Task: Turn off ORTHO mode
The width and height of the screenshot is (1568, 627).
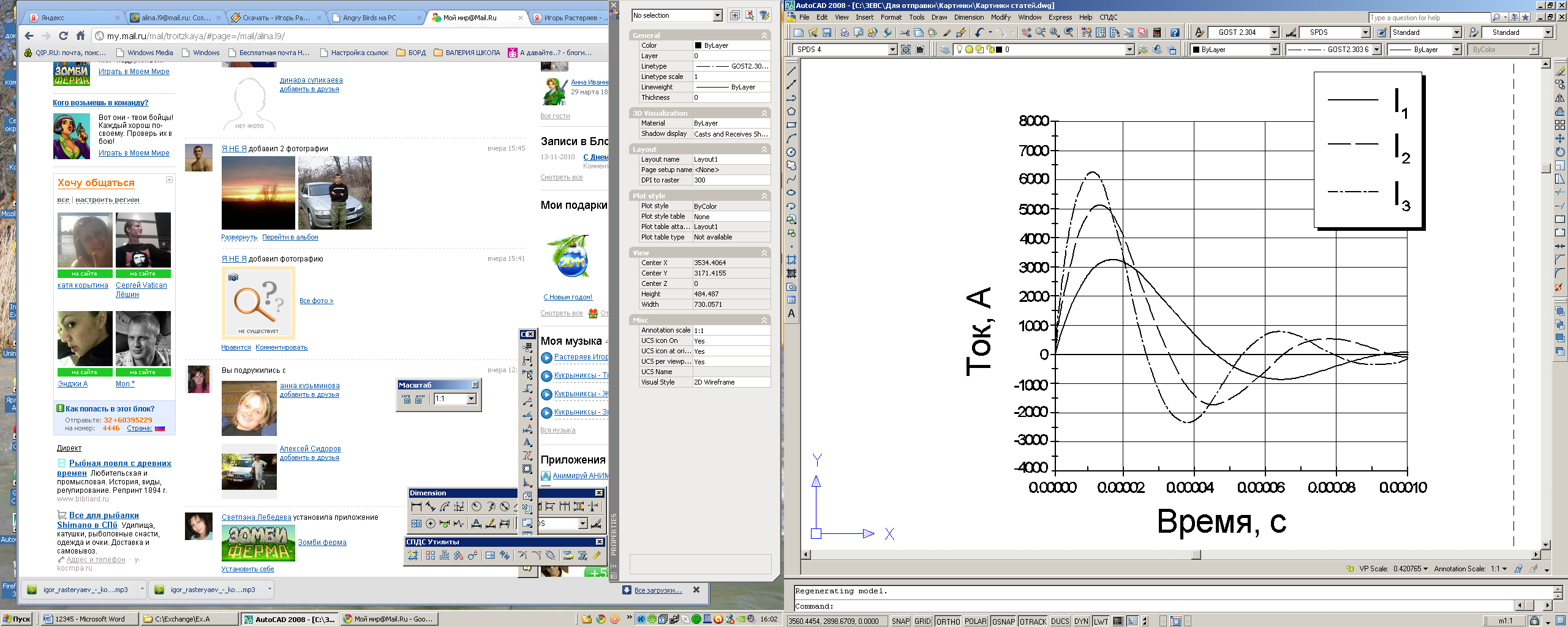Action: 948,621
